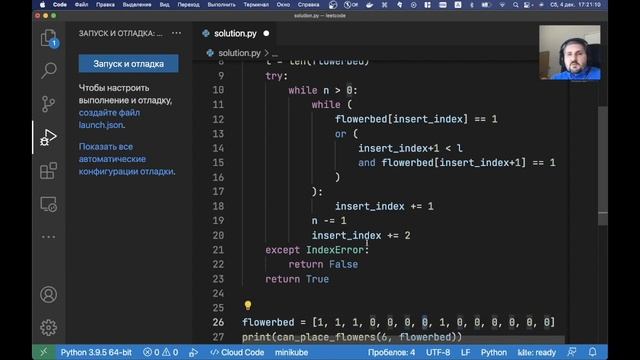The image size is (640, 360).
Task: Open the Справка menu
Action: pyautogui.click(x=308, y=5)
